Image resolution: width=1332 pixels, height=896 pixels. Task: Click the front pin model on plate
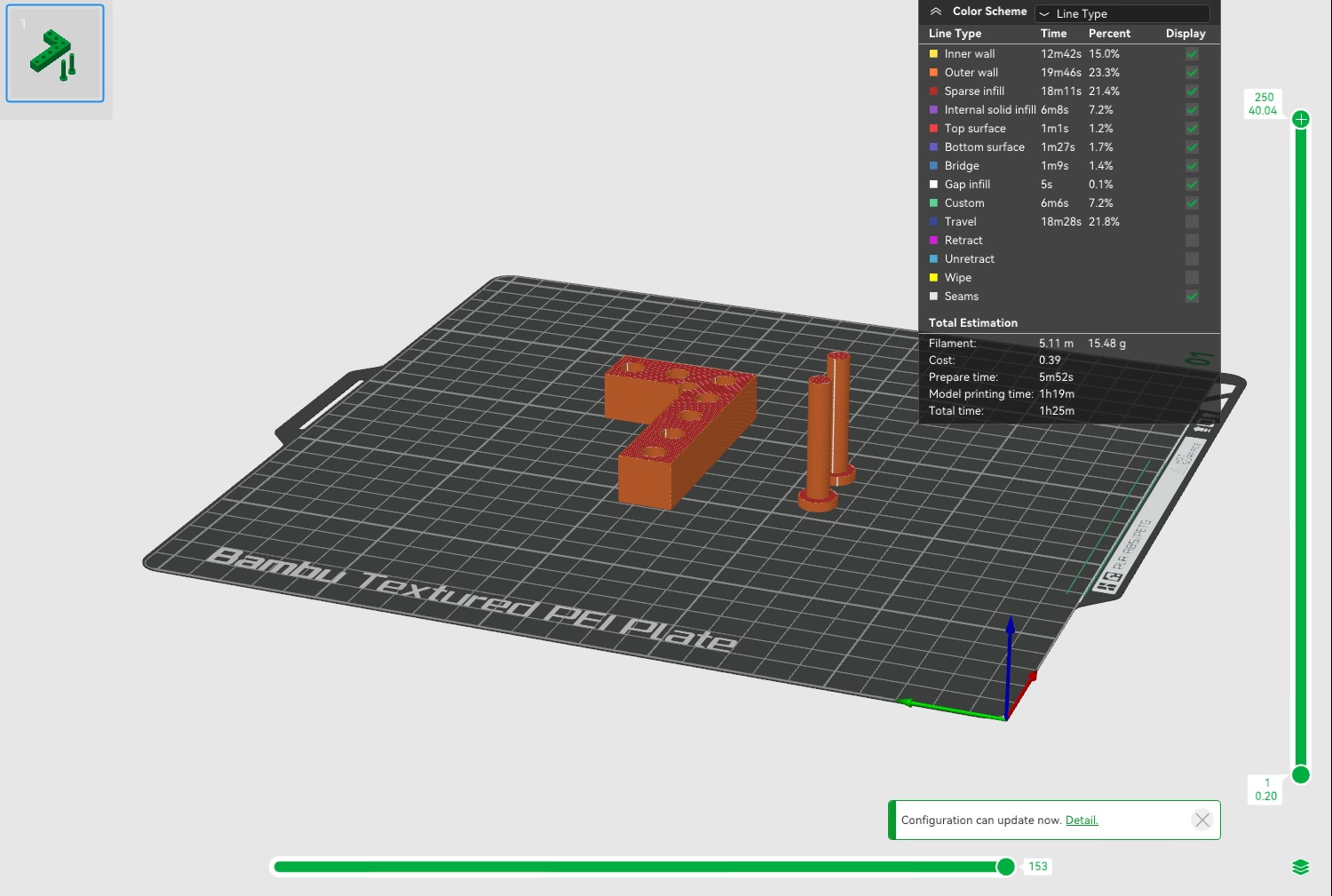click(x=819, y=444)
